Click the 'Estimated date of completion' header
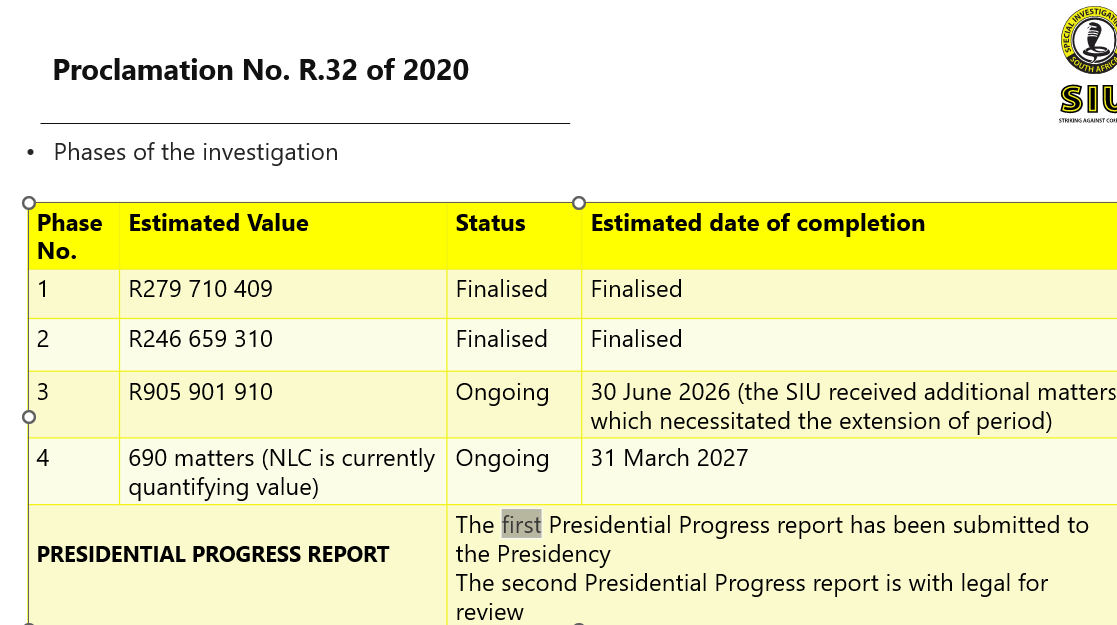 (757, 224)
